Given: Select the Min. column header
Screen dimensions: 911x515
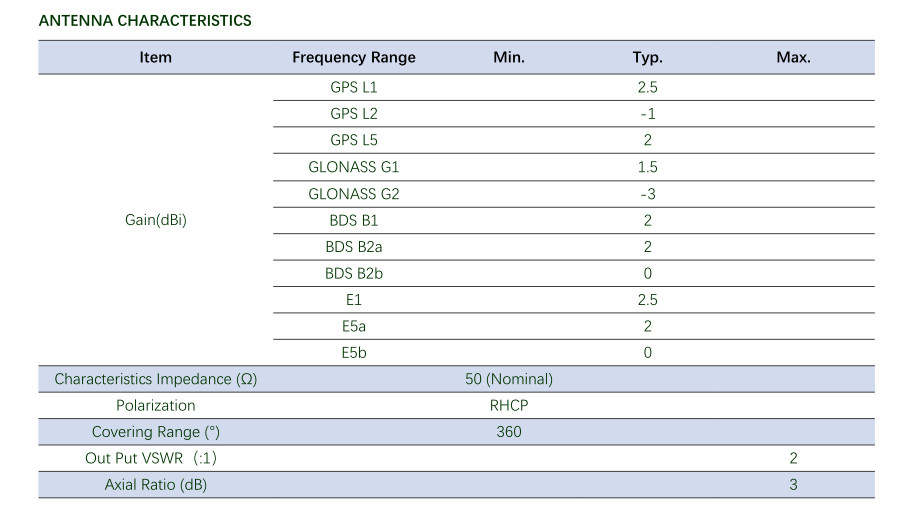Looking at the screenshot, I should 508,58.
